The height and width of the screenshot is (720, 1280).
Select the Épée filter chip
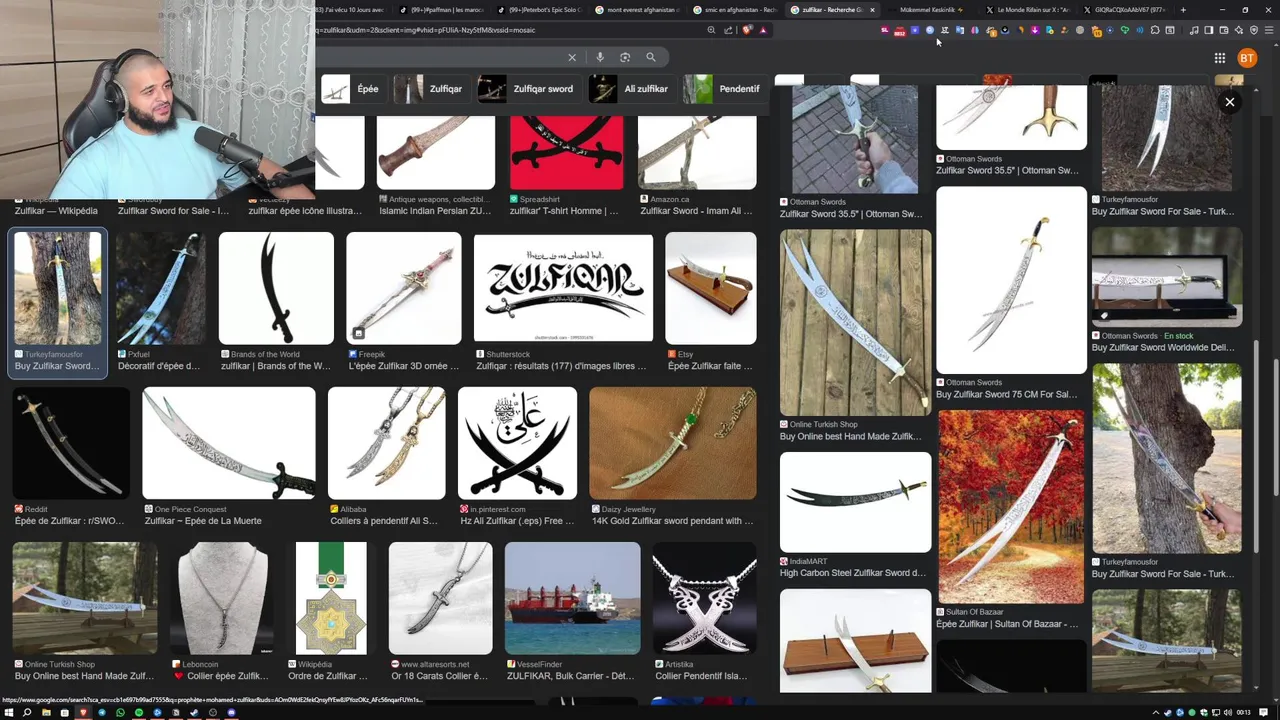tap(353, 89)
